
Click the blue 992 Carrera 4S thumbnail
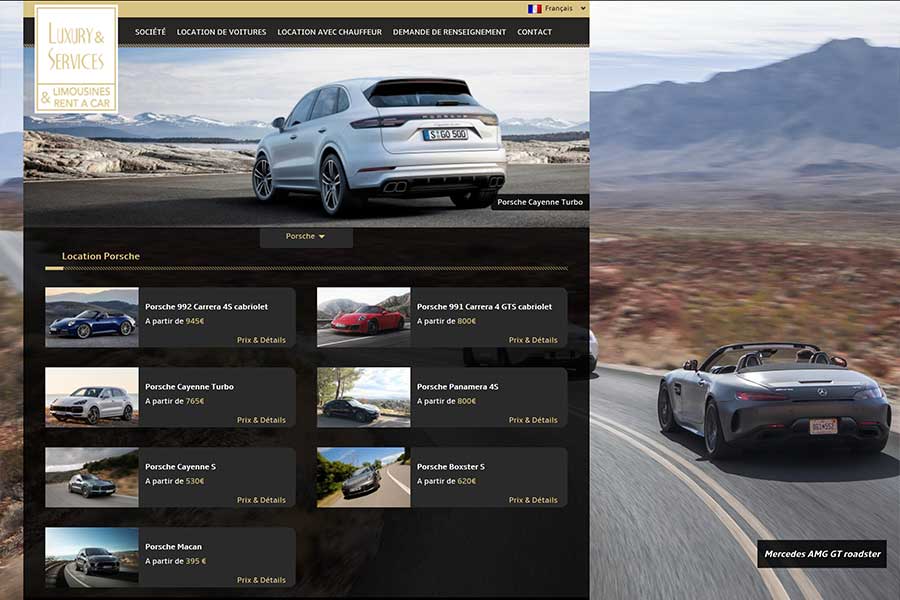point(92,318)
